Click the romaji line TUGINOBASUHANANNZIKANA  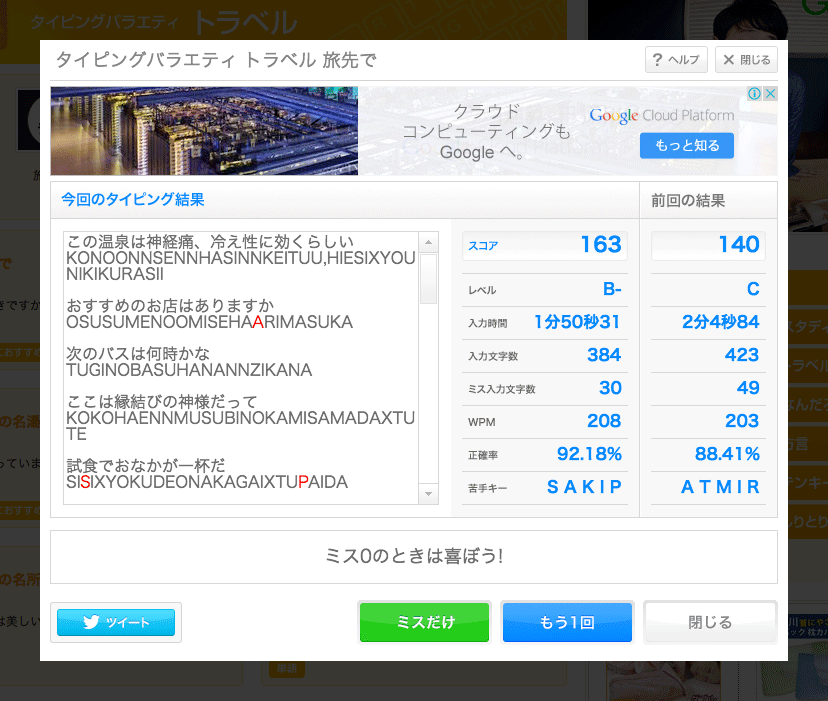coord(189,370)
